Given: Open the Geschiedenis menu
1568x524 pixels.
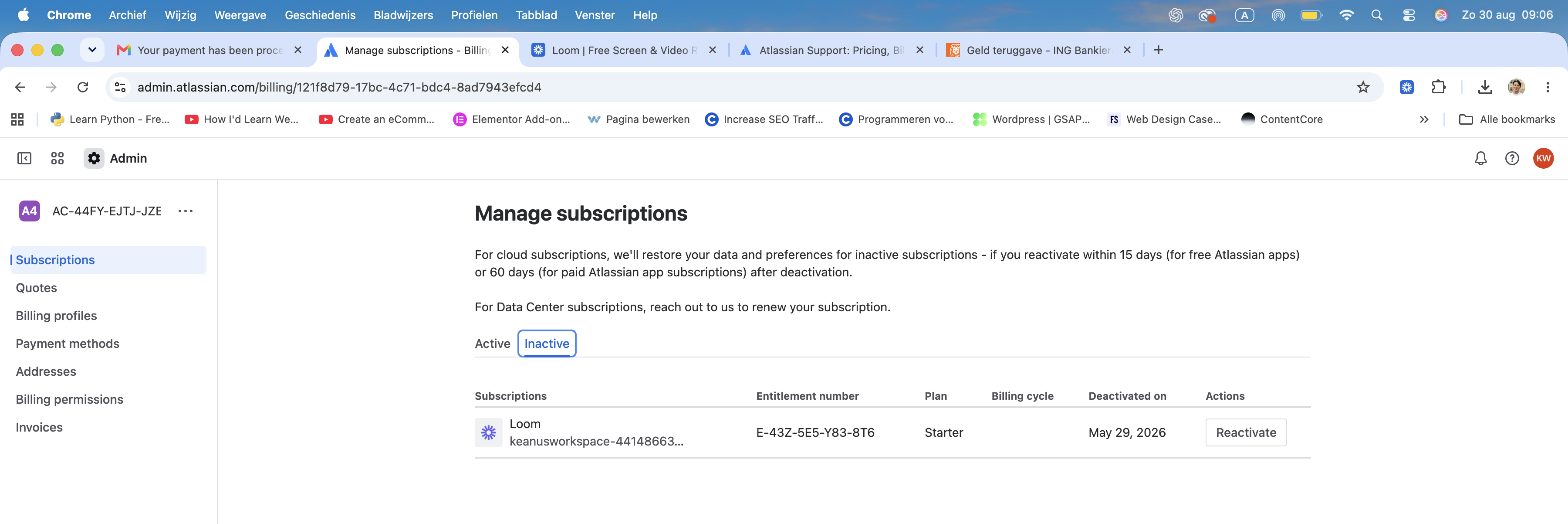Looking at the screenshot, I should click(x=320, y=15).
